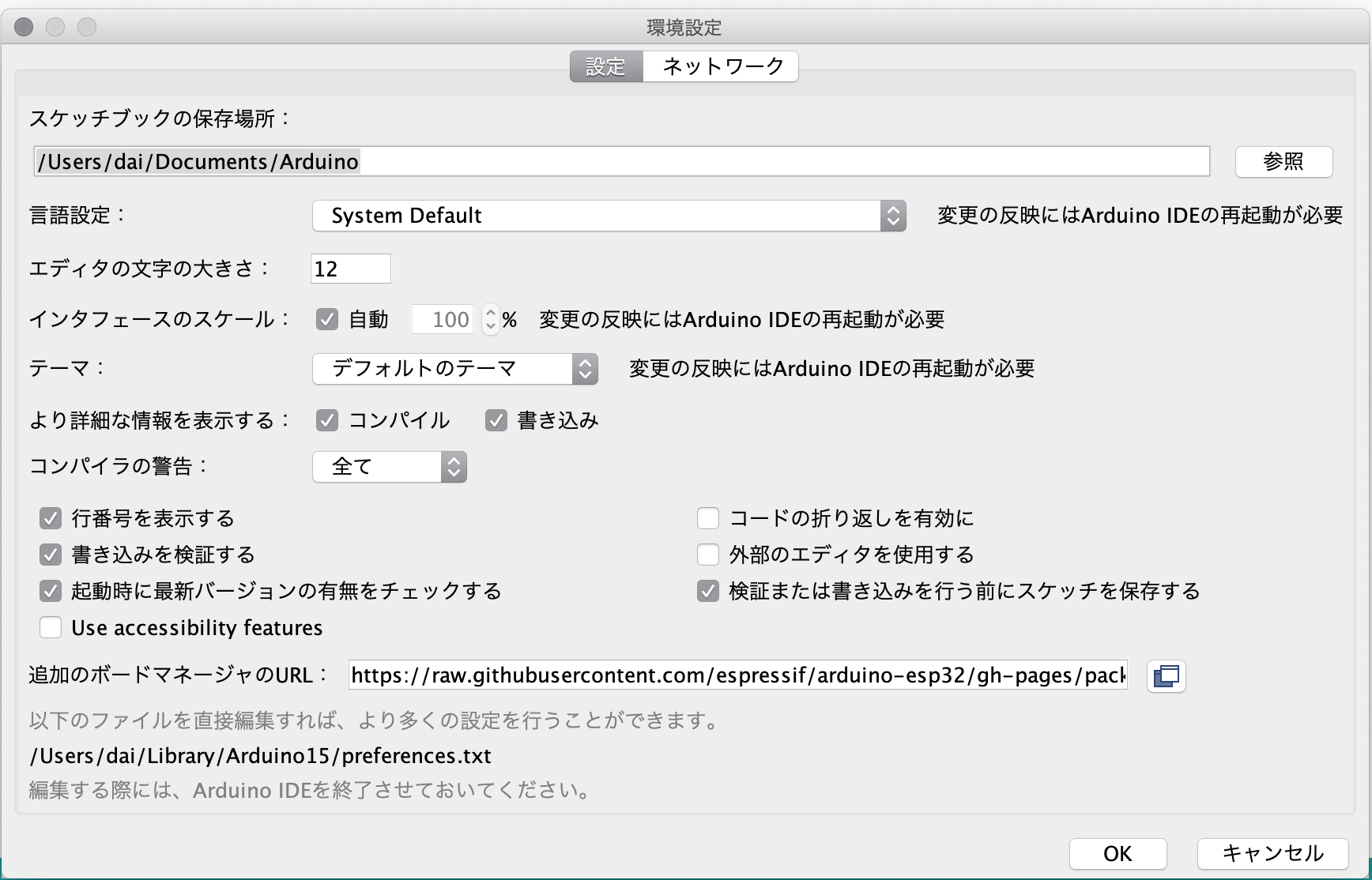Open the additional board URLs editor icon
This screenshot has height=880, width=1372.
pyautogui.click(x=1166, y=676)
